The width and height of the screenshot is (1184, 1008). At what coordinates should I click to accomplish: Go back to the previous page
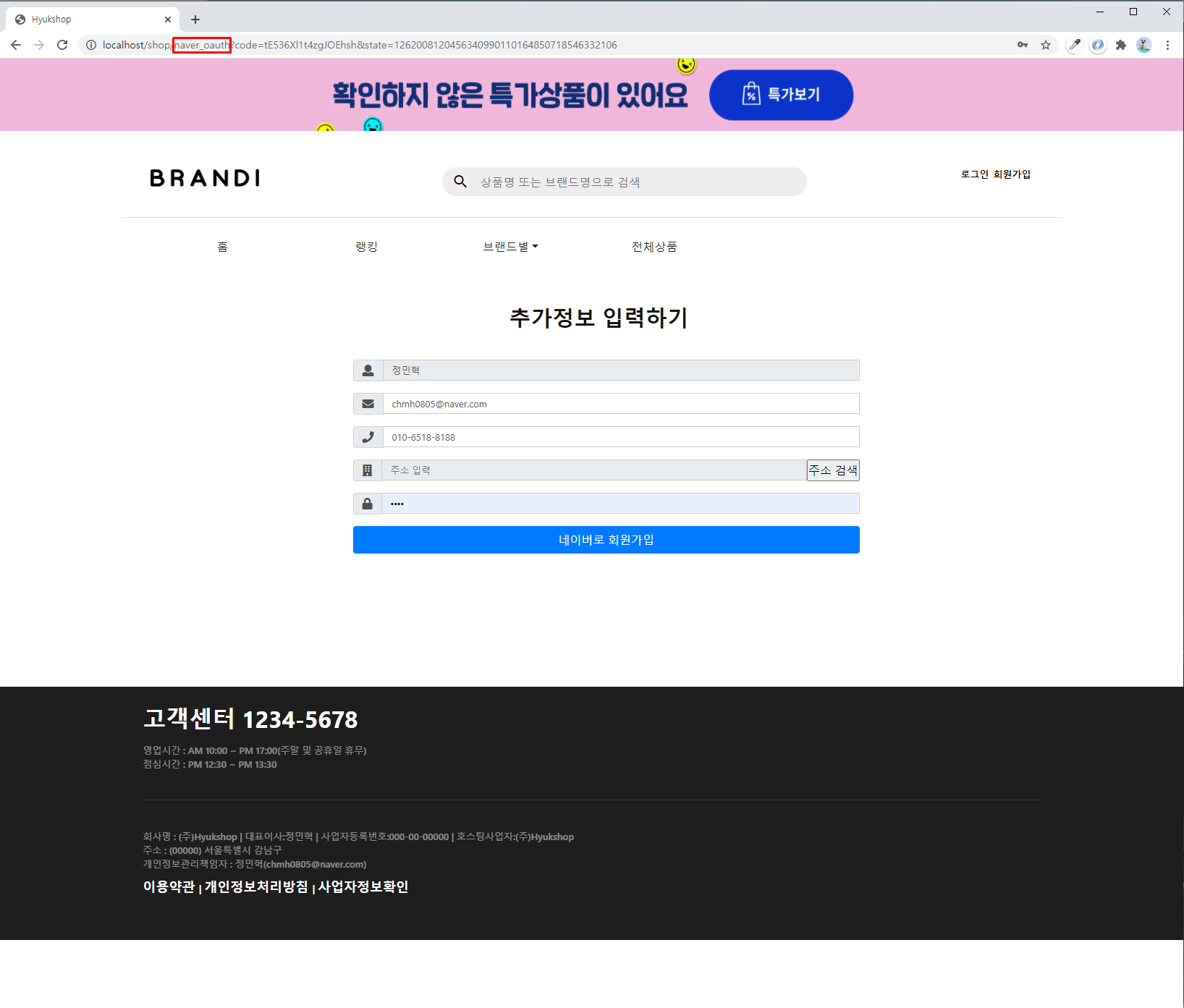16,45
